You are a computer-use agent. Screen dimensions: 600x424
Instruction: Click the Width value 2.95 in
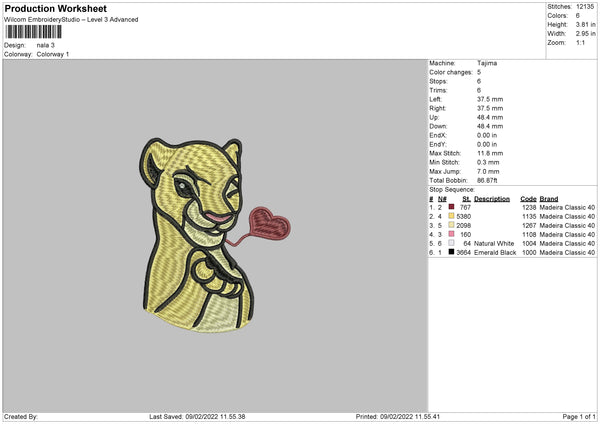[x=585, y=34]
